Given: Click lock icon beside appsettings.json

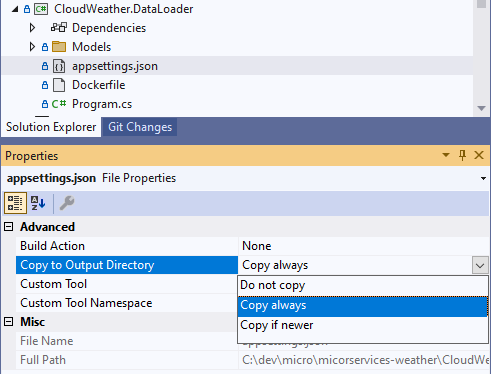Looking at the screenshot, I should [x=45, y=66].
